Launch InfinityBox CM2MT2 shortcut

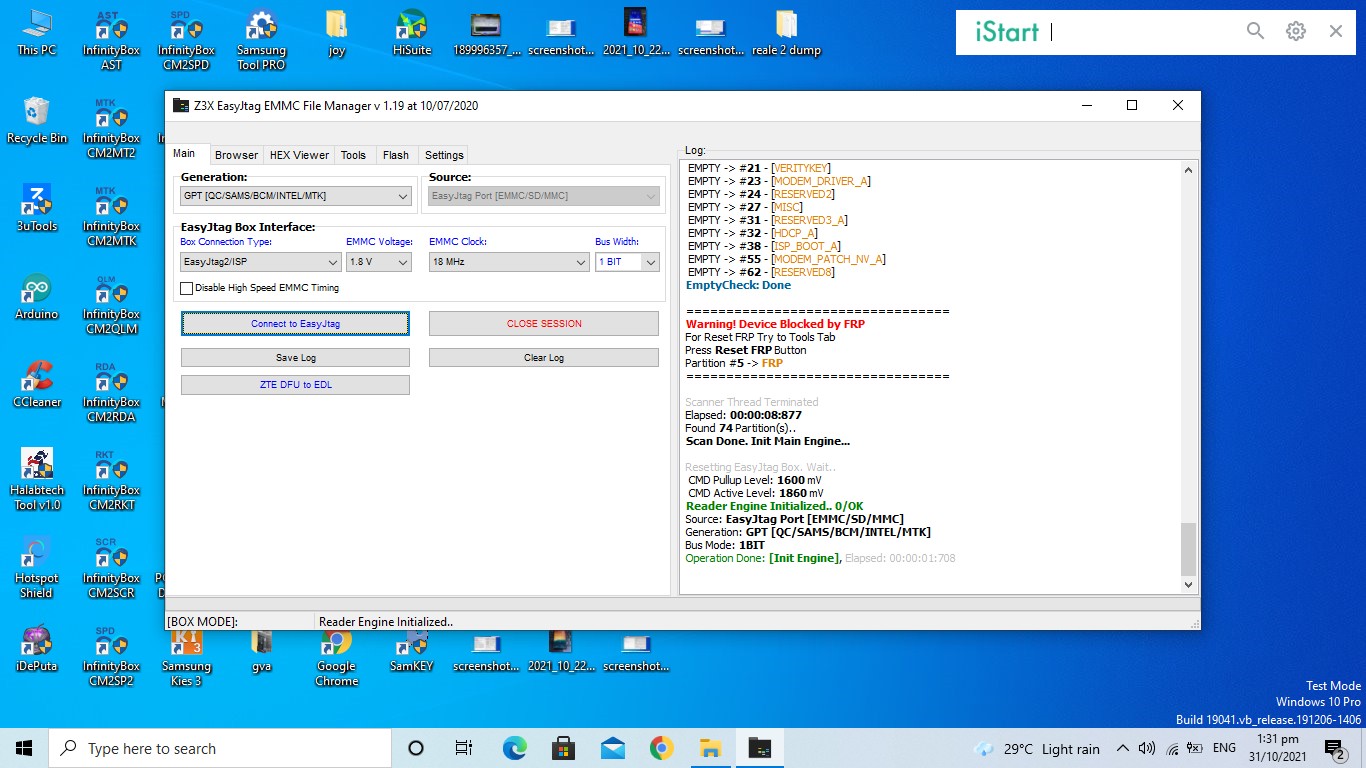point(111,128)
